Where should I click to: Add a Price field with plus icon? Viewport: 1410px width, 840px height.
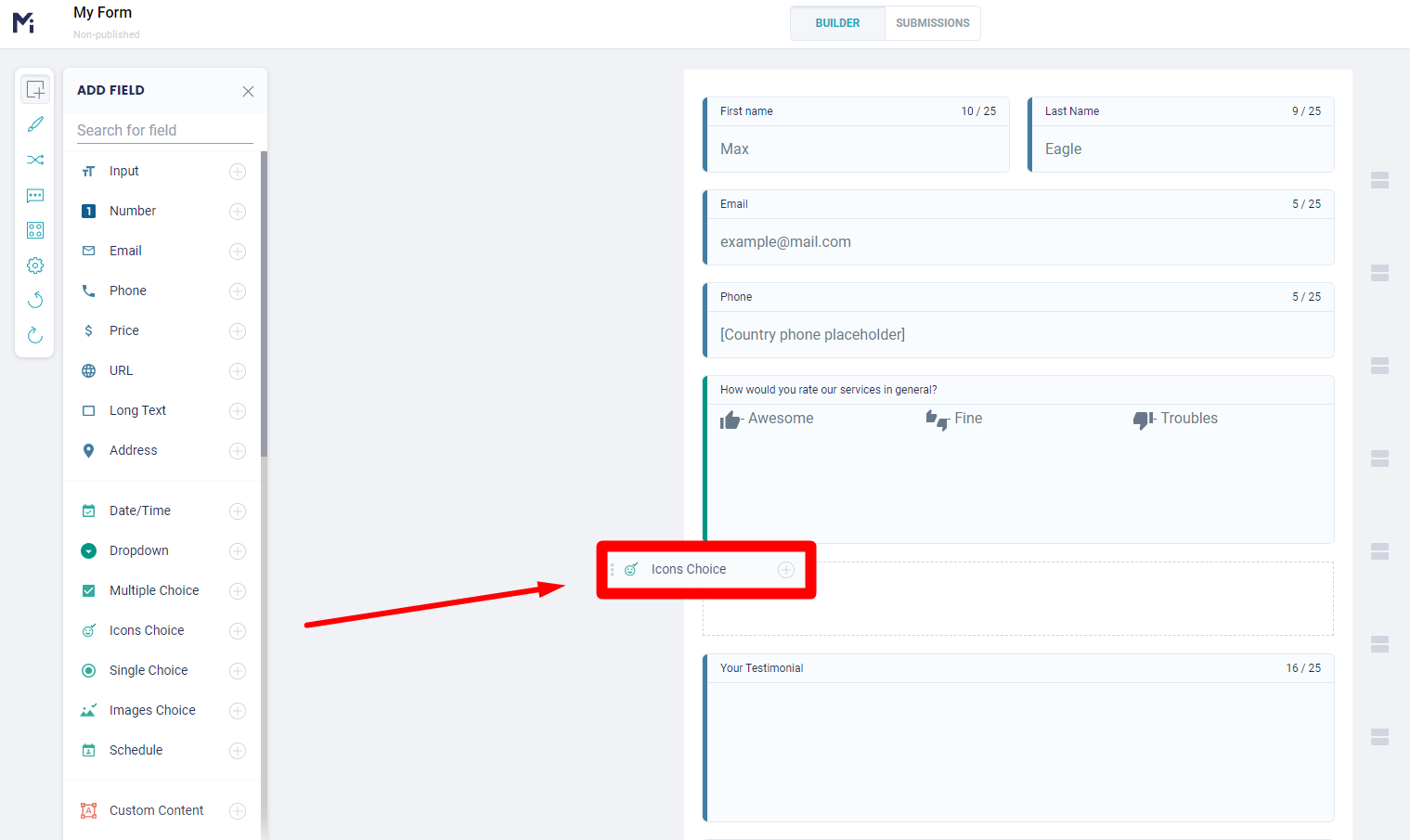point(238,331)
